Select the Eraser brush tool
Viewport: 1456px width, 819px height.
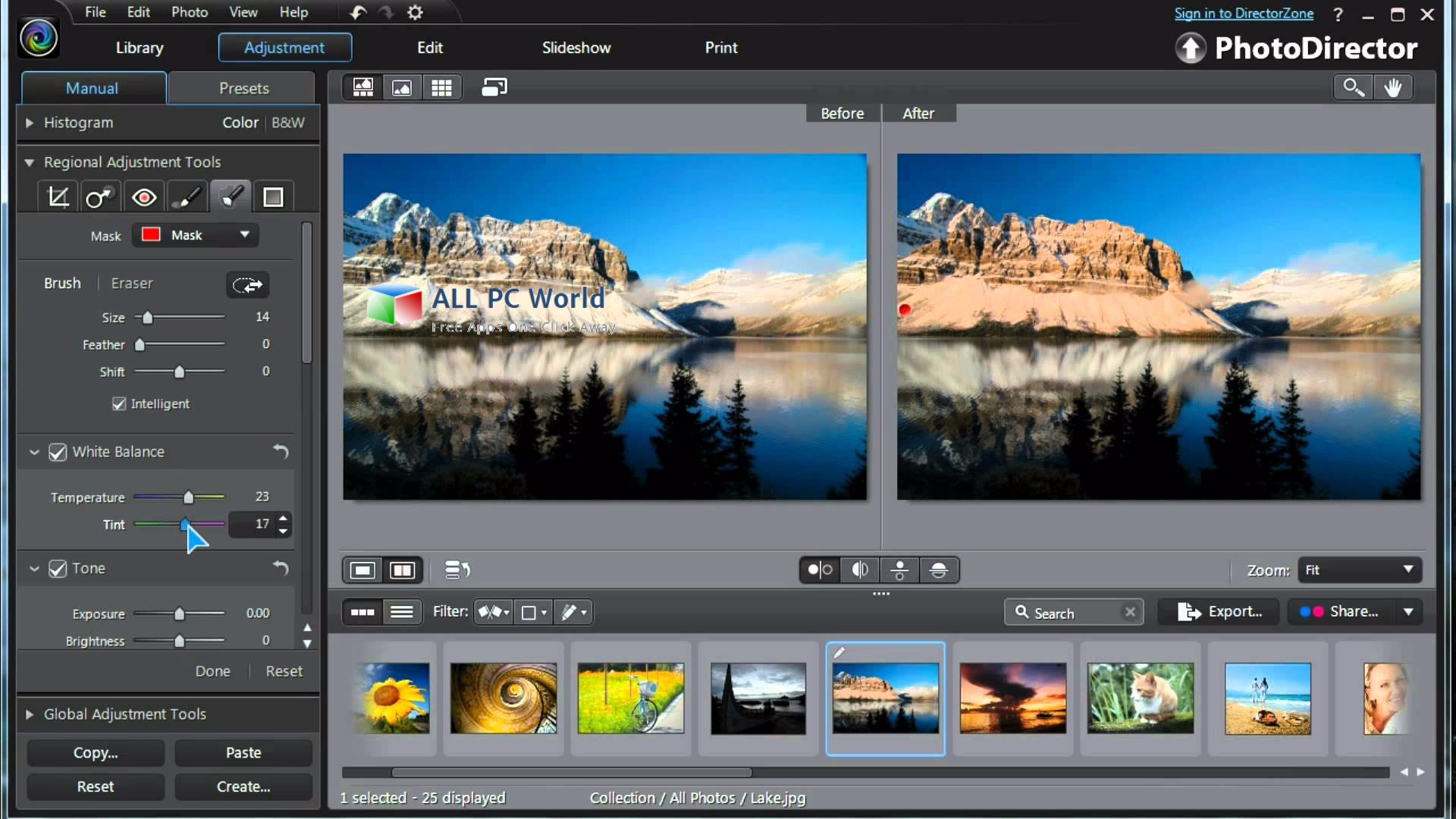[133, 282]
